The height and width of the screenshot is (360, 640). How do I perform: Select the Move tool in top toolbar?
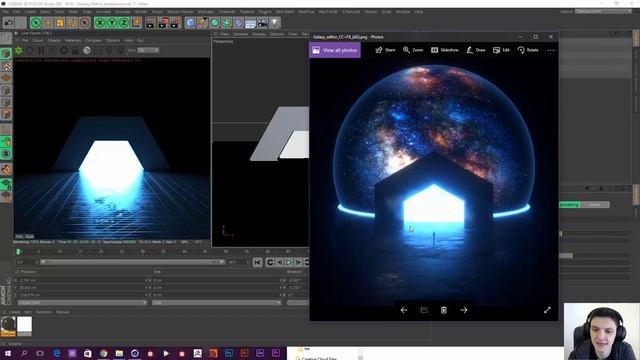[x=48, y=23]
